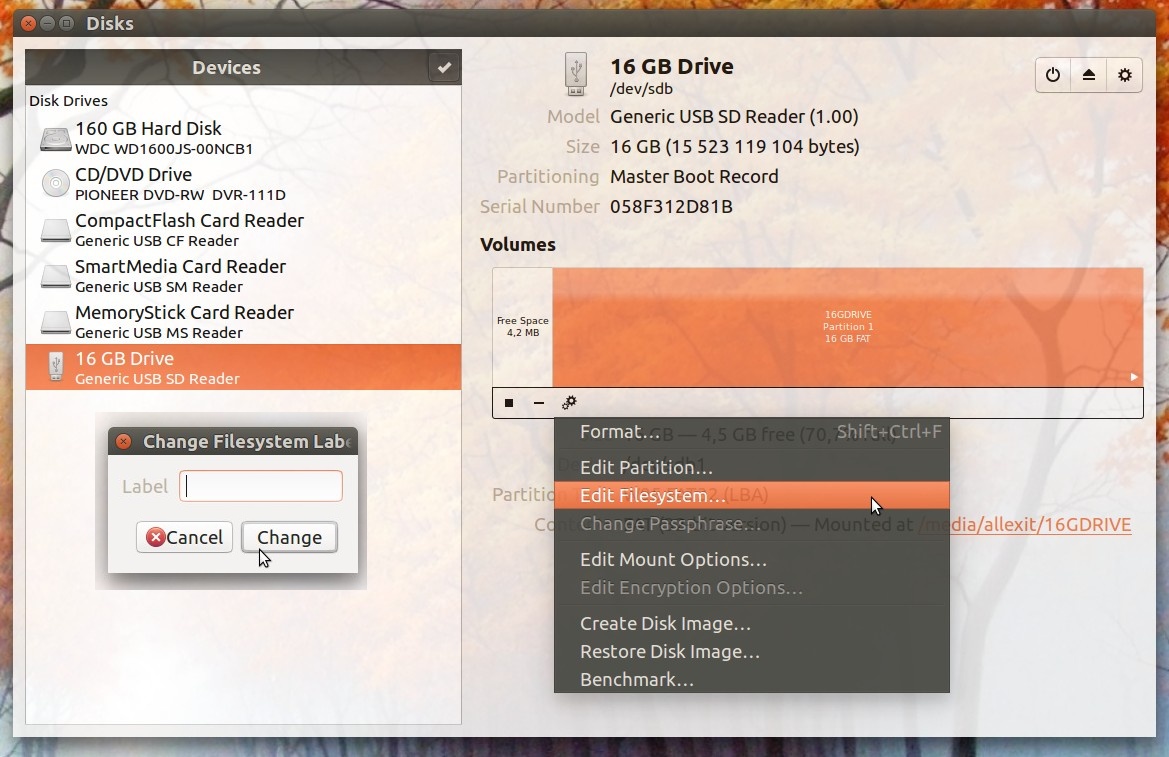Viewport: 1169px width, 757px height.
Task: Open the /media/allexit/16GDRIVE mount link
Action: pos(1024,524)
